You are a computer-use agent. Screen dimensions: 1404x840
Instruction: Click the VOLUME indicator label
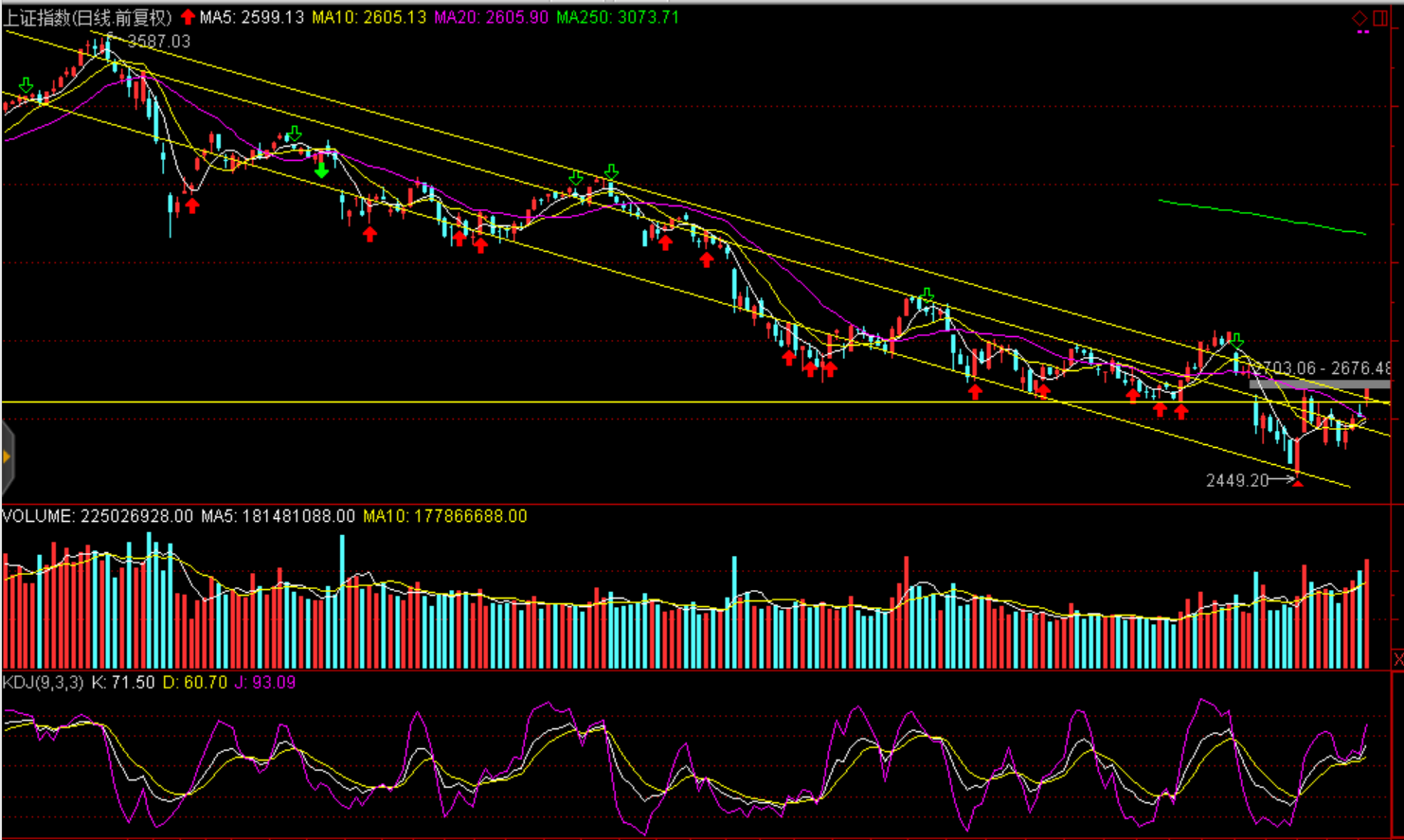click(98, 516)
